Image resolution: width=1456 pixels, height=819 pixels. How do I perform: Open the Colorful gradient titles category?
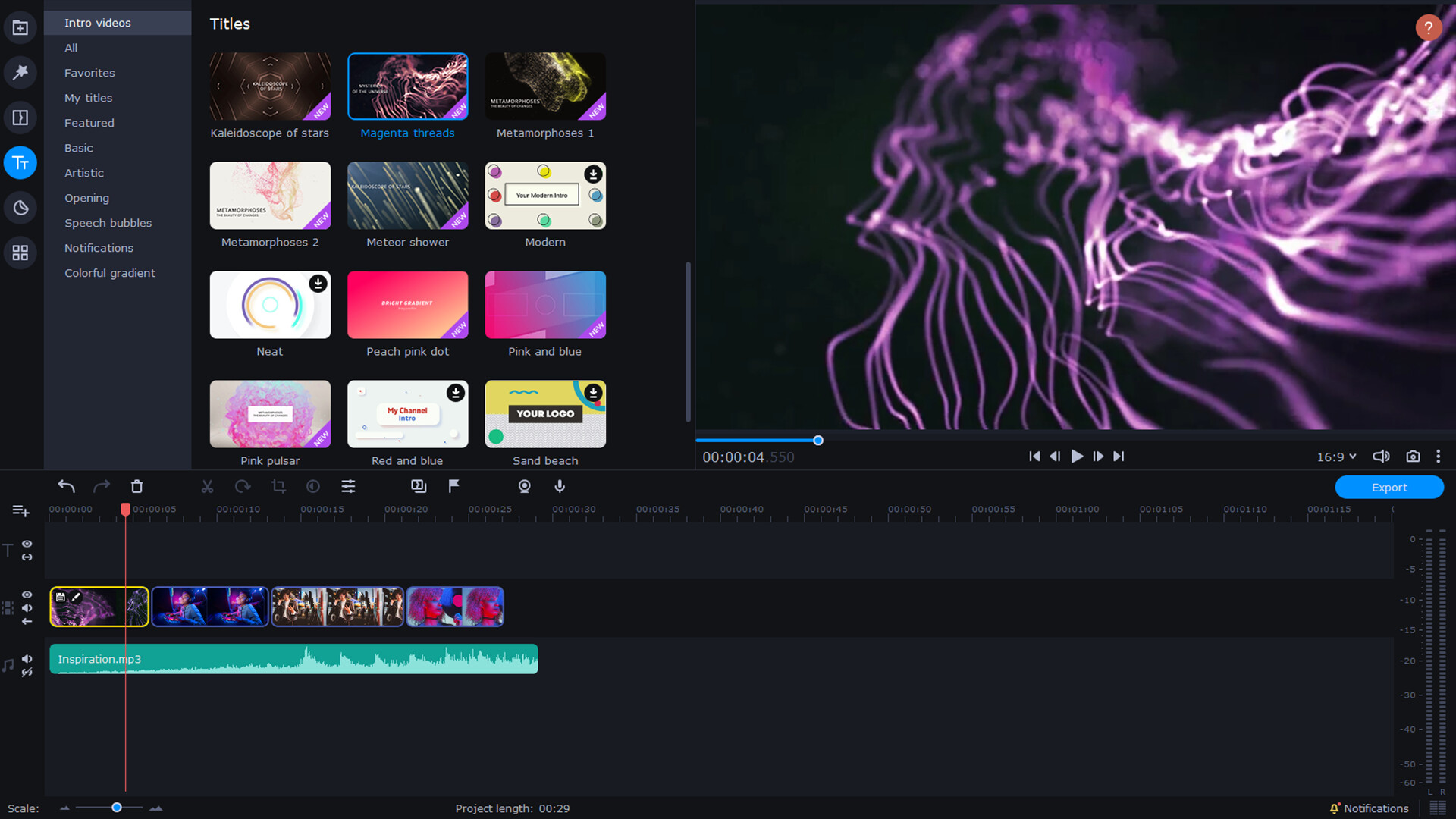point(109,273)
